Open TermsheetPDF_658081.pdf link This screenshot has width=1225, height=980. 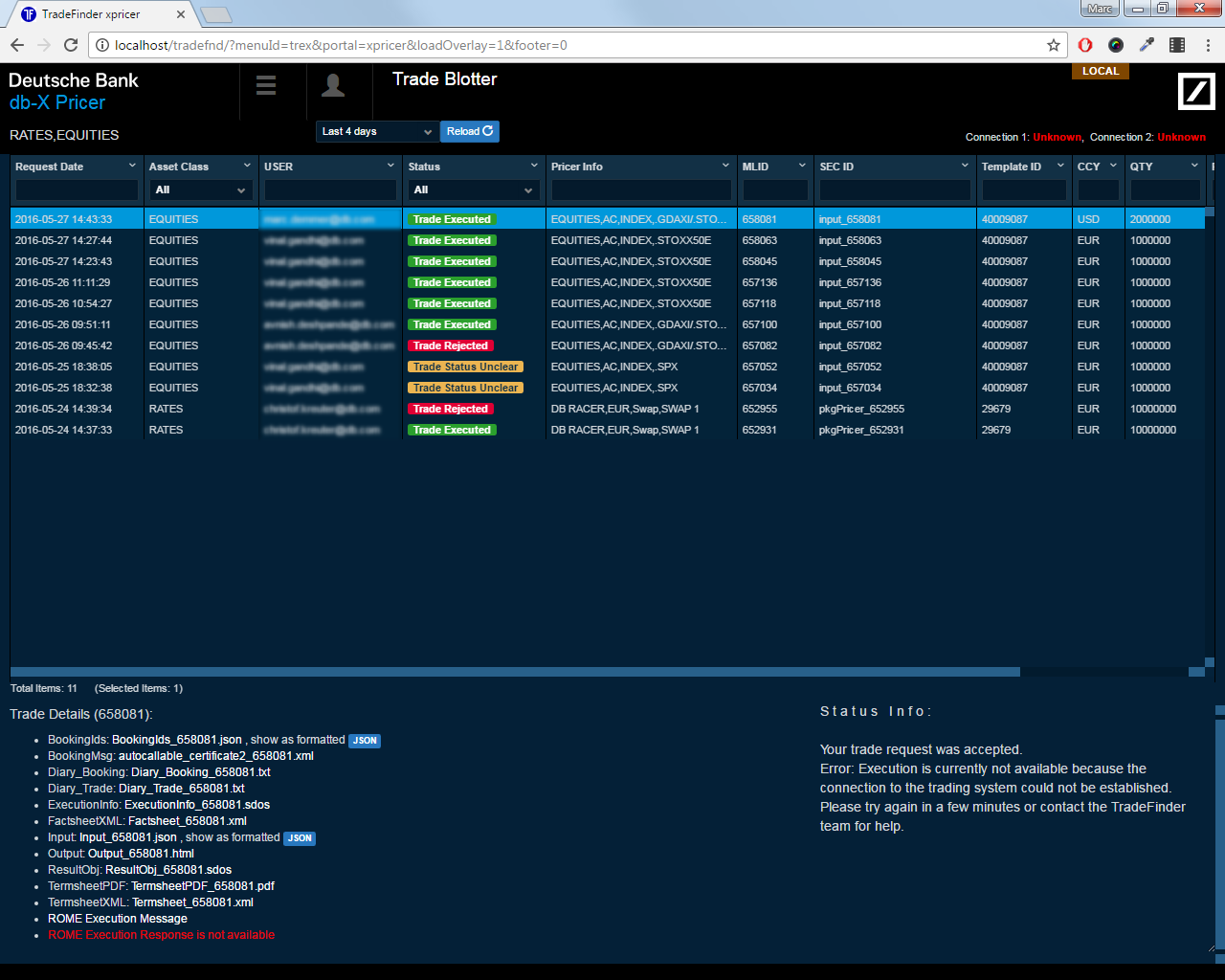tap(203, 886)
